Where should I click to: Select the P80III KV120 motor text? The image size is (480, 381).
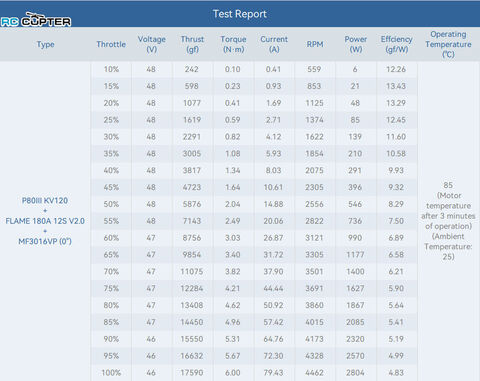tap(45, 201)
